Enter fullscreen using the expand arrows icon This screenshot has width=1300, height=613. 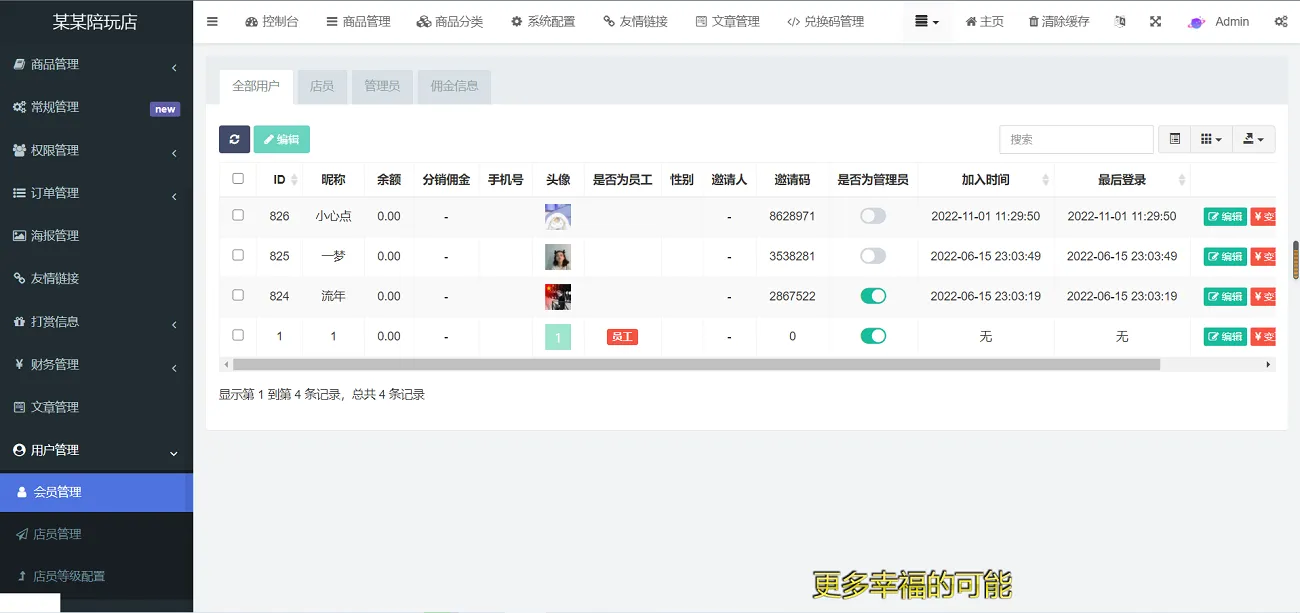[x=1155, y=20]
